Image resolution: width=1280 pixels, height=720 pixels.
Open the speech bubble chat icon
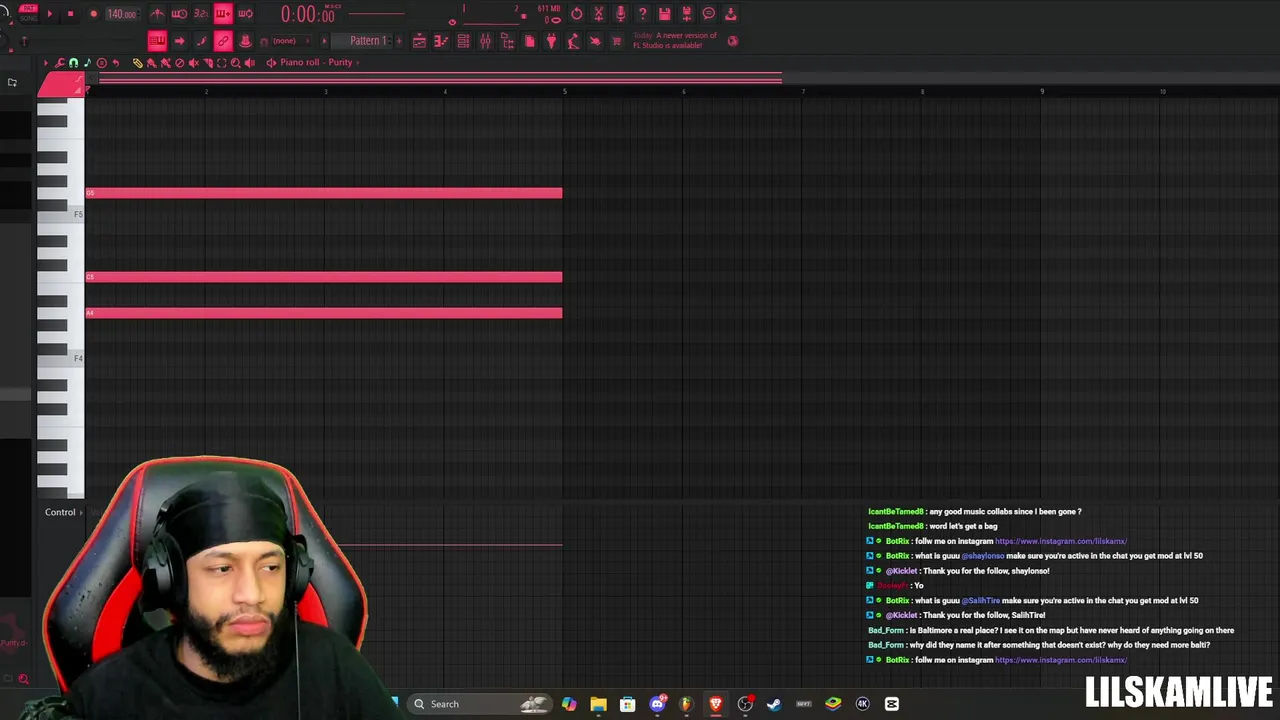click(x=709, y=14)
